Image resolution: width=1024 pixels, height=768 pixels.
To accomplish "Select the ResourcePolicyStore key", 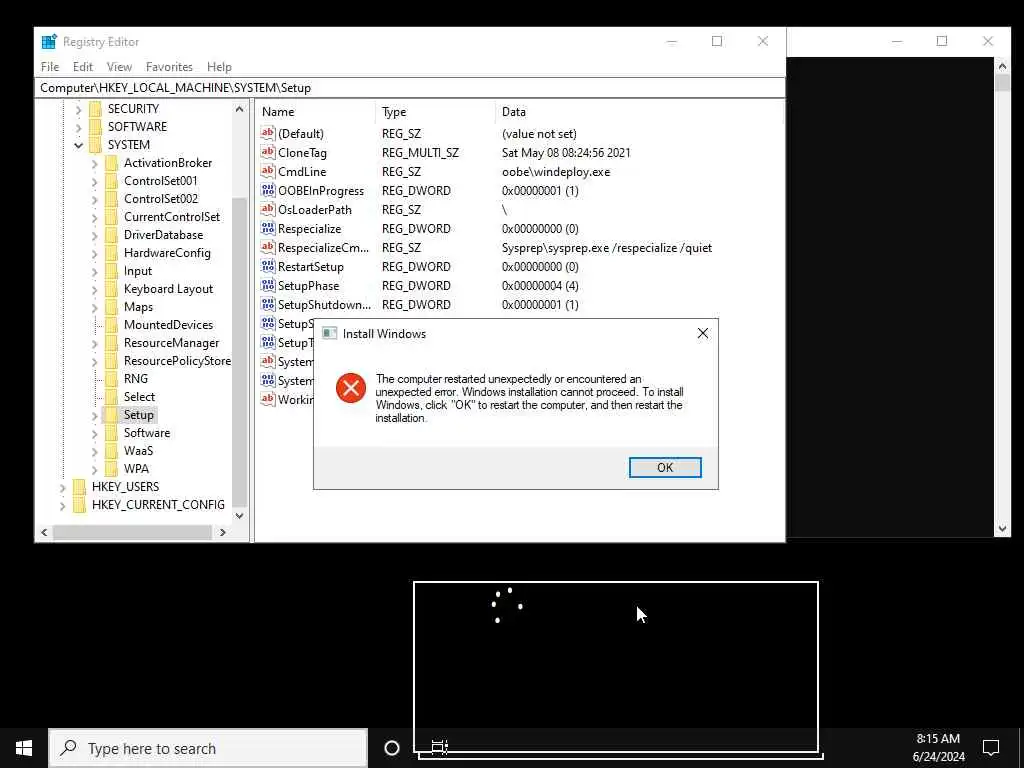I will 177,360.
